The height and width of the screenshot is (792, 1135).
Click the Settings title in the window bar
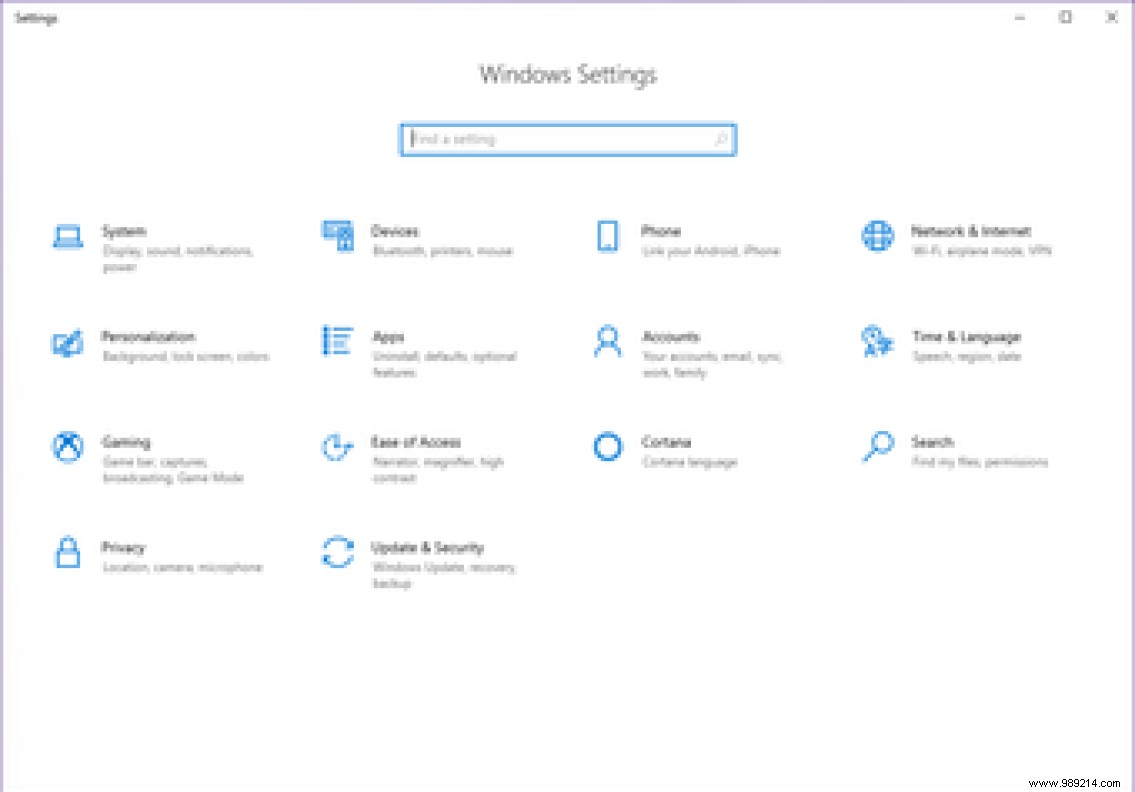coord(36,17)
